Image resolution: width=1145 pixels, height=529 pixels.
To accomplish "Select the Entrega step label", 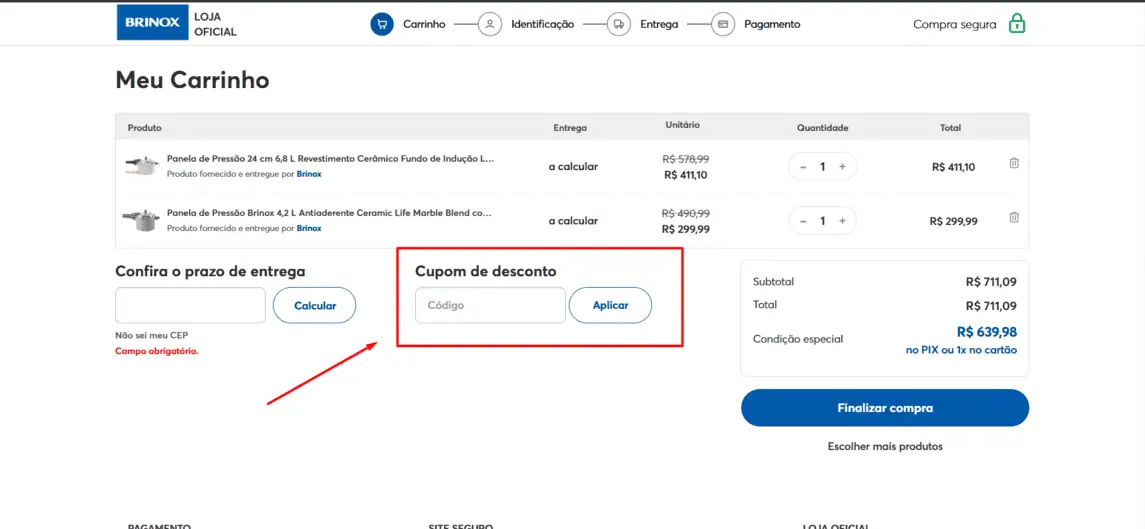I will [659, 24].
